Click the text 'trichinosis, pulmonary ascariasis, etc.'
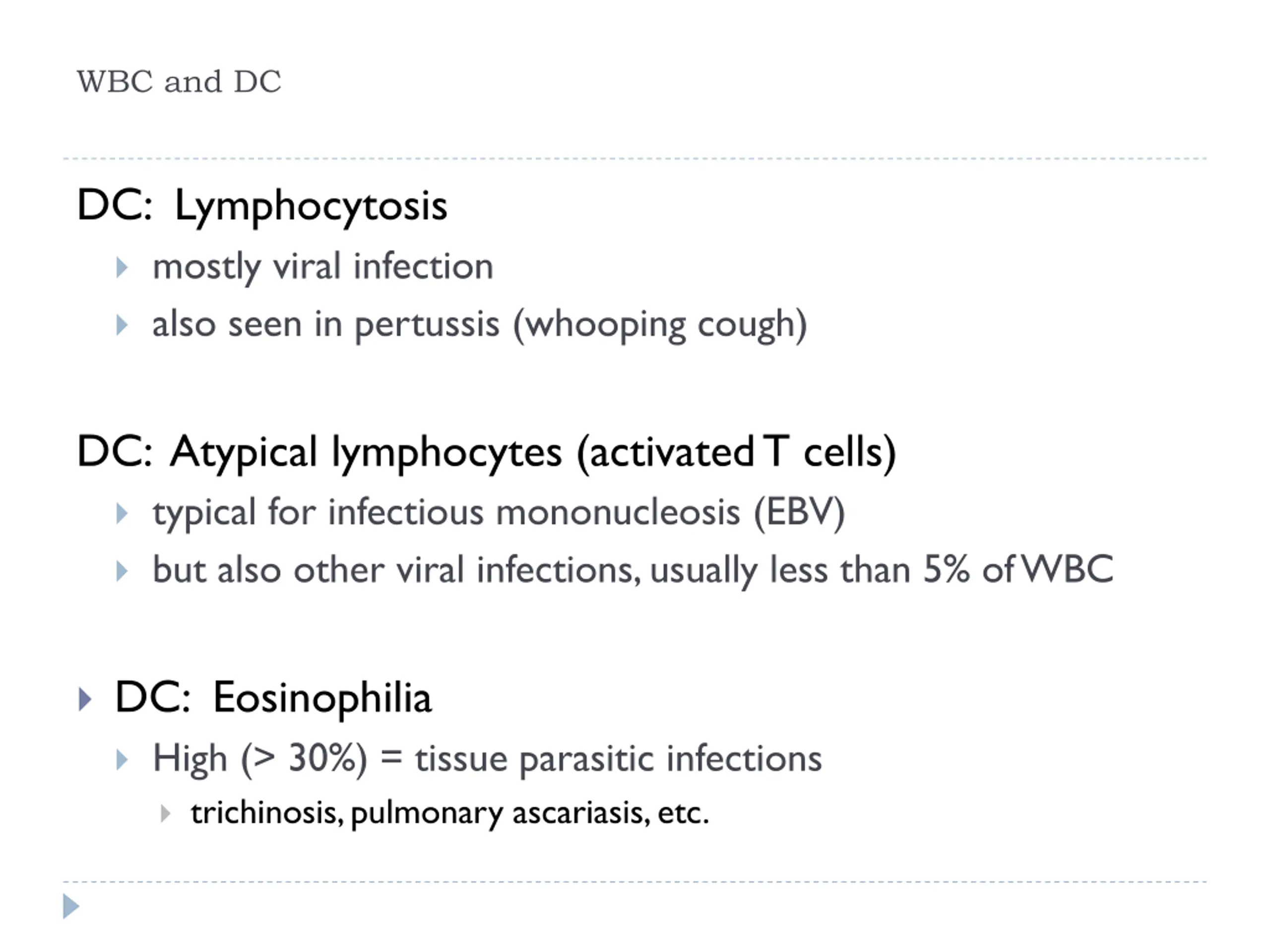Image resolution: width=1270 pixels, height=952 pixels. tap(450, 814)
